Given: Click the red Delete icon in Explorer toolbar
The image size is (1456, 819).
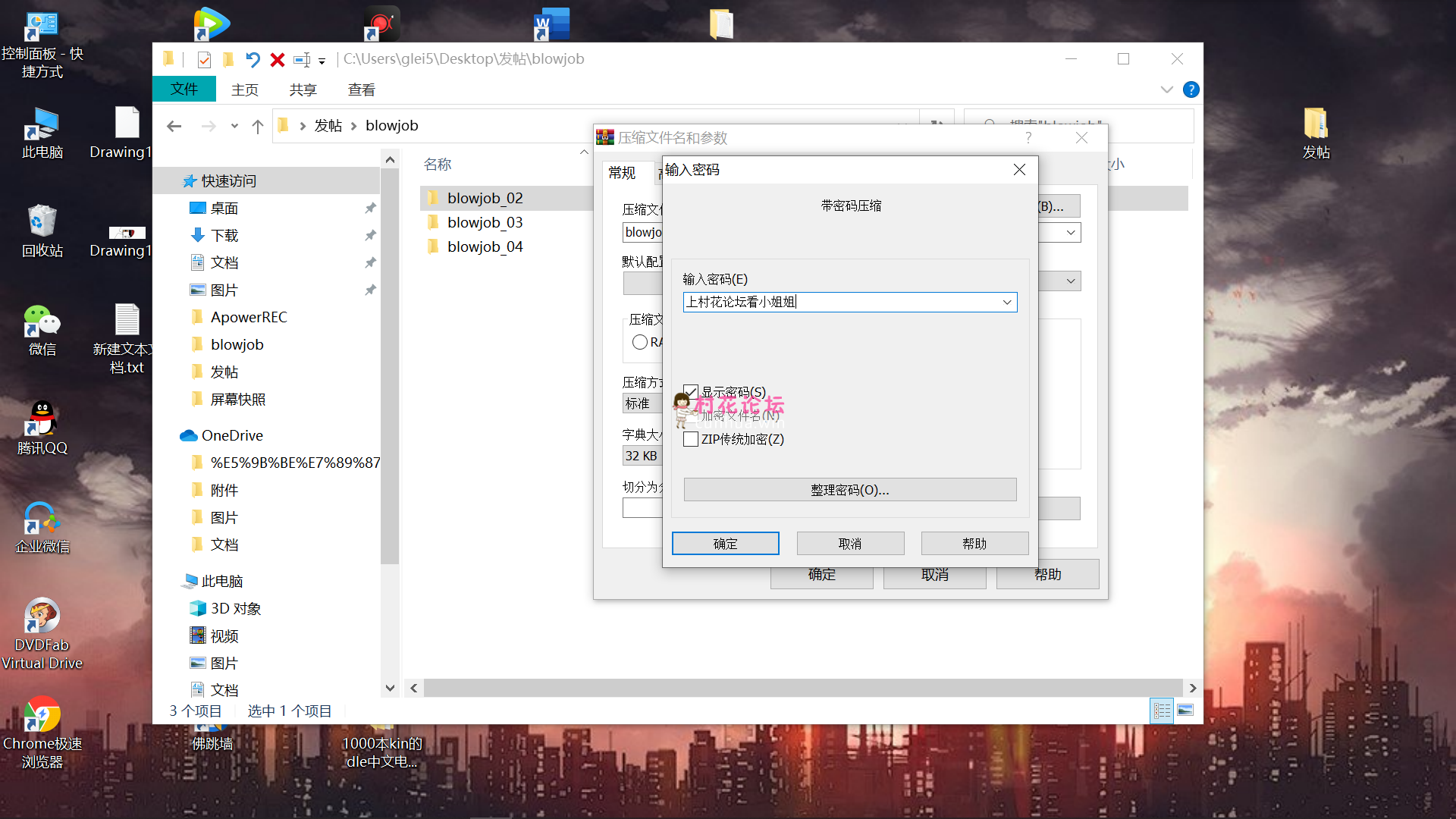Looking at the screenshot, I should (x=278, y=59).
